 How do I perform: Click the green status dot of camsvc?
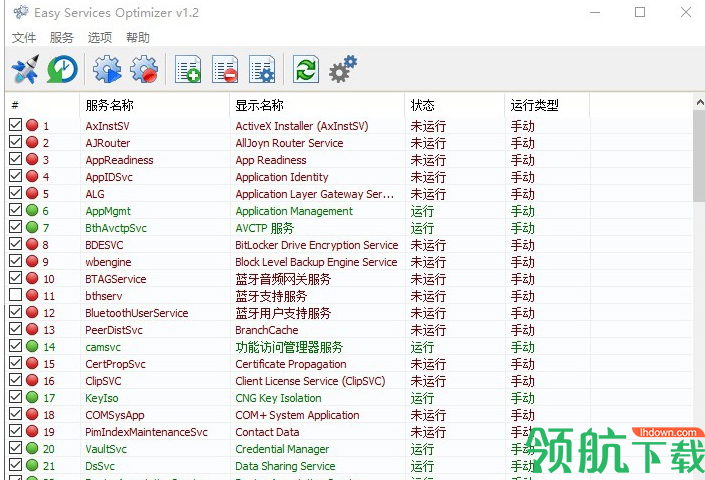point(32,347)
